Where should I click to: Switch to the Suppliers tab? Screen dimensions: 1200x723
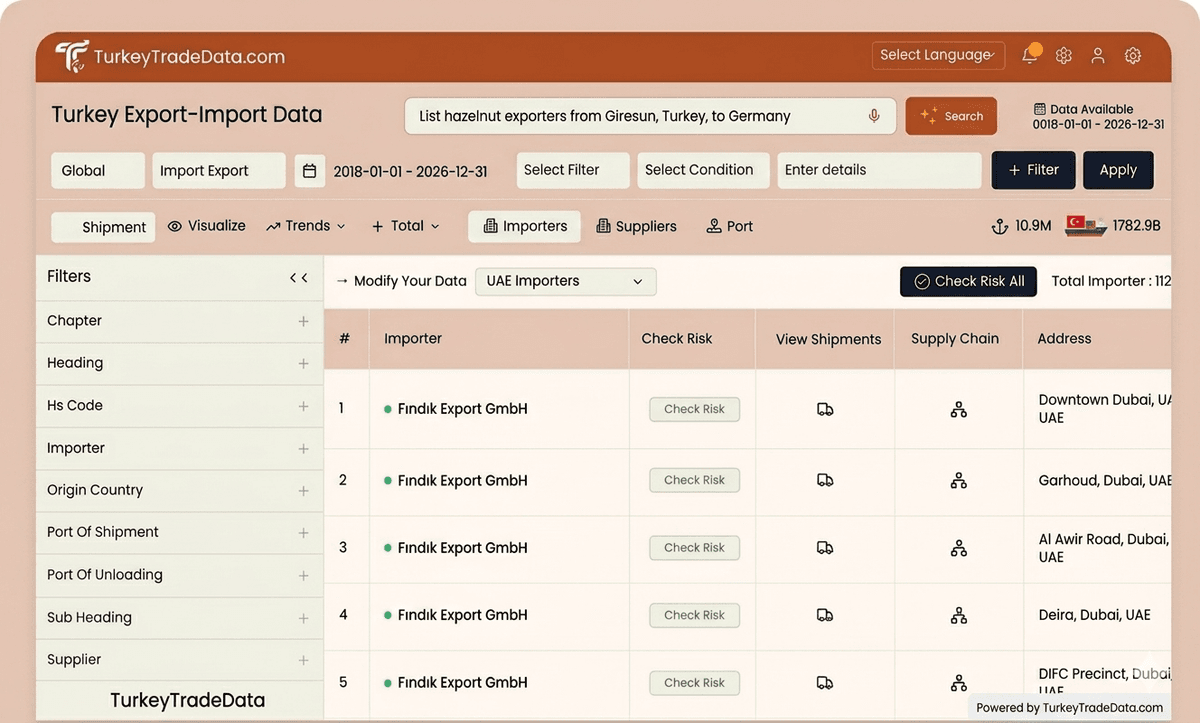(636, 227)
